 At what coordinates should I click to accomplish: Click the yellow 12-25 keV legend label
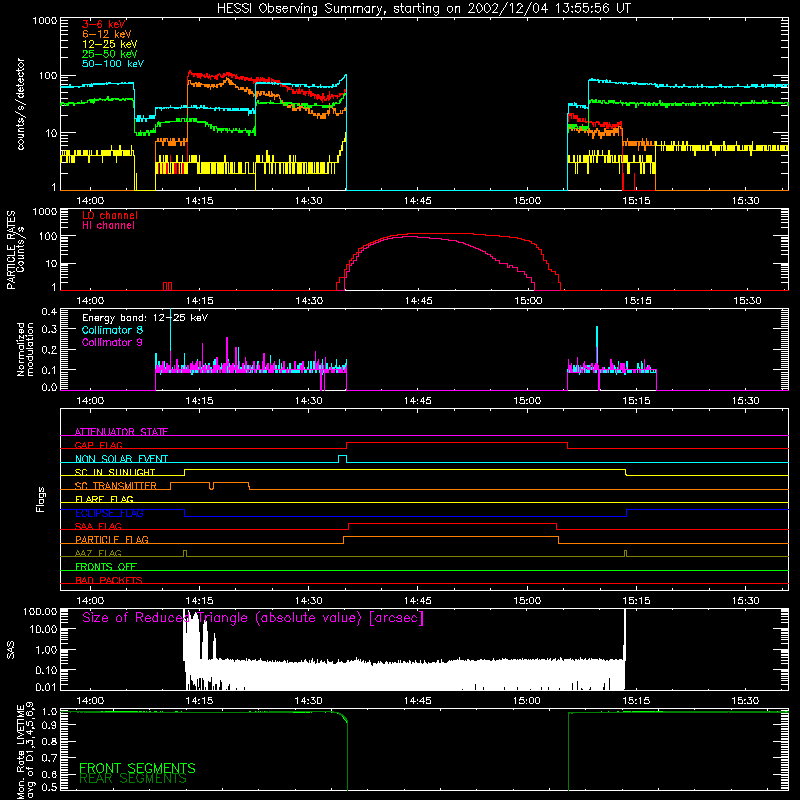click(110, 44)
